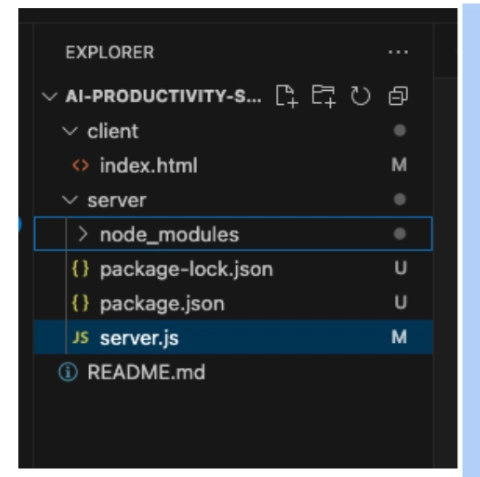Click the M status badge on index.html
Image resolution: width=480 pixels, height=477 pixels.
point(399,165)
